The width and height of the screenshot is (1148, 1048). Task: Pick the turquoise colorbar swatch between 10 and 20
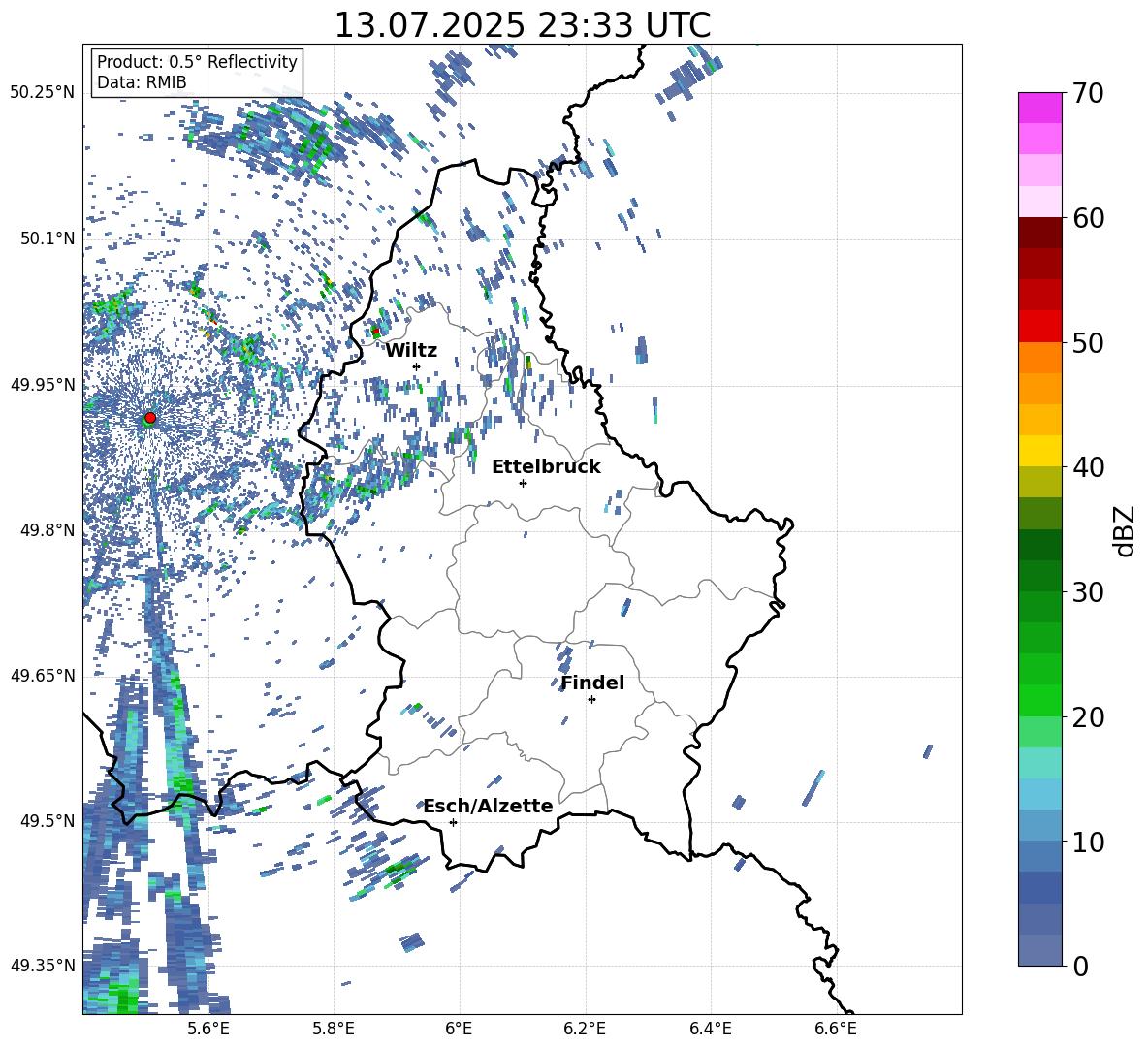pyautogui.click(x=1039, y=763)
